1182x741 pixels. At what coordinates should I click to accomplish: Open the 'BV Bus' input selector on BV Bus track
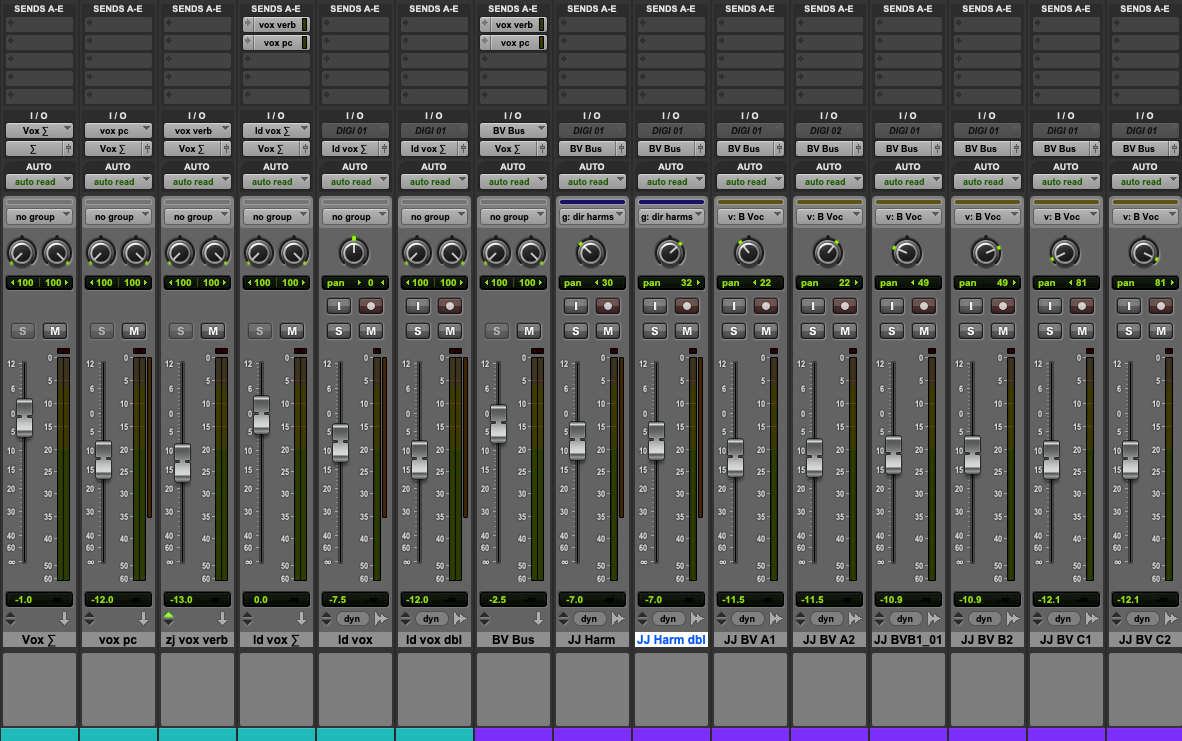(513, 130)
